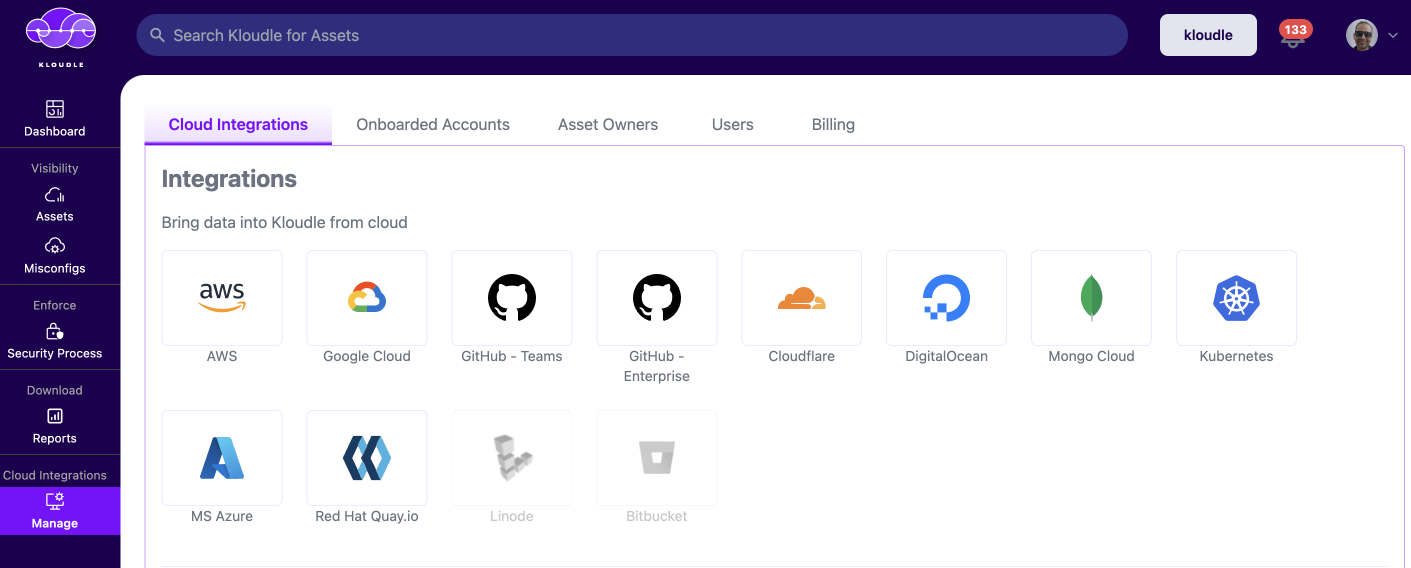The height and width of the screenshot is (568, 1411).
Task: Switch to the Cloud Integrations tab
Action: [238, 125]
